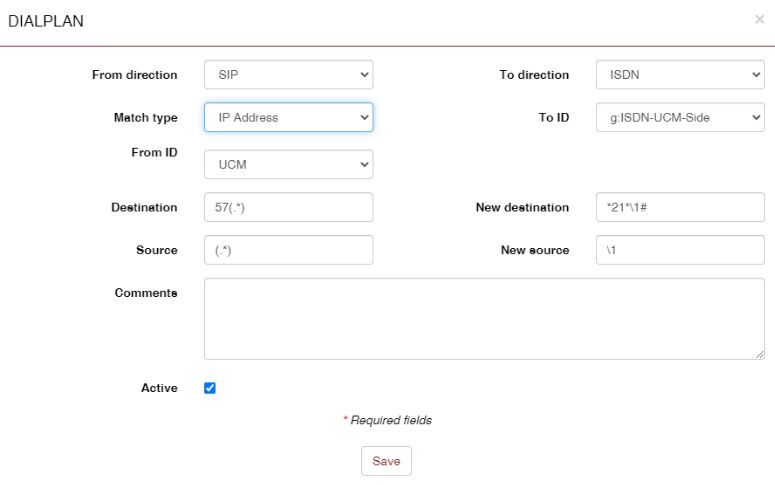The width and height of the screenshot is (775, 485).
Task: Click the New source input field
Action: (x=679, y=250)
